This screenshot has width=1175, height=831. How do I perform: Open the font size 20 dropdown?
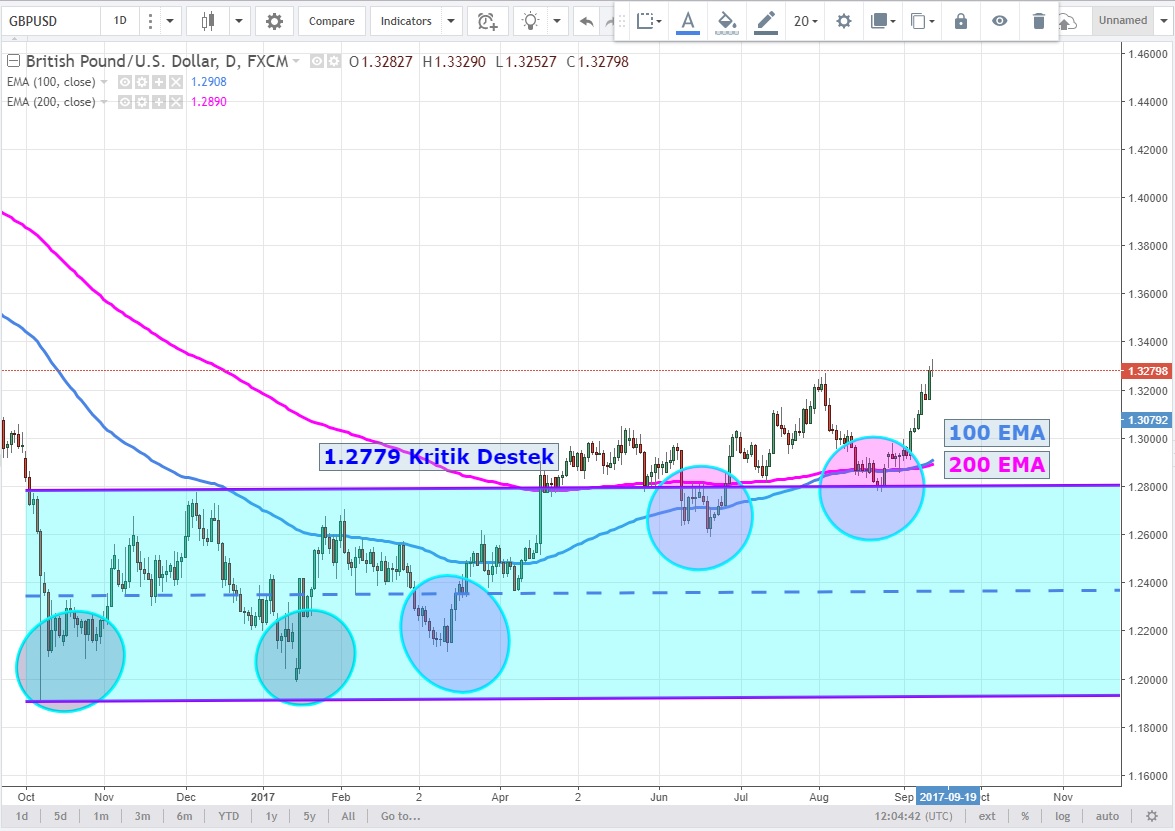(x=806, y=21)
